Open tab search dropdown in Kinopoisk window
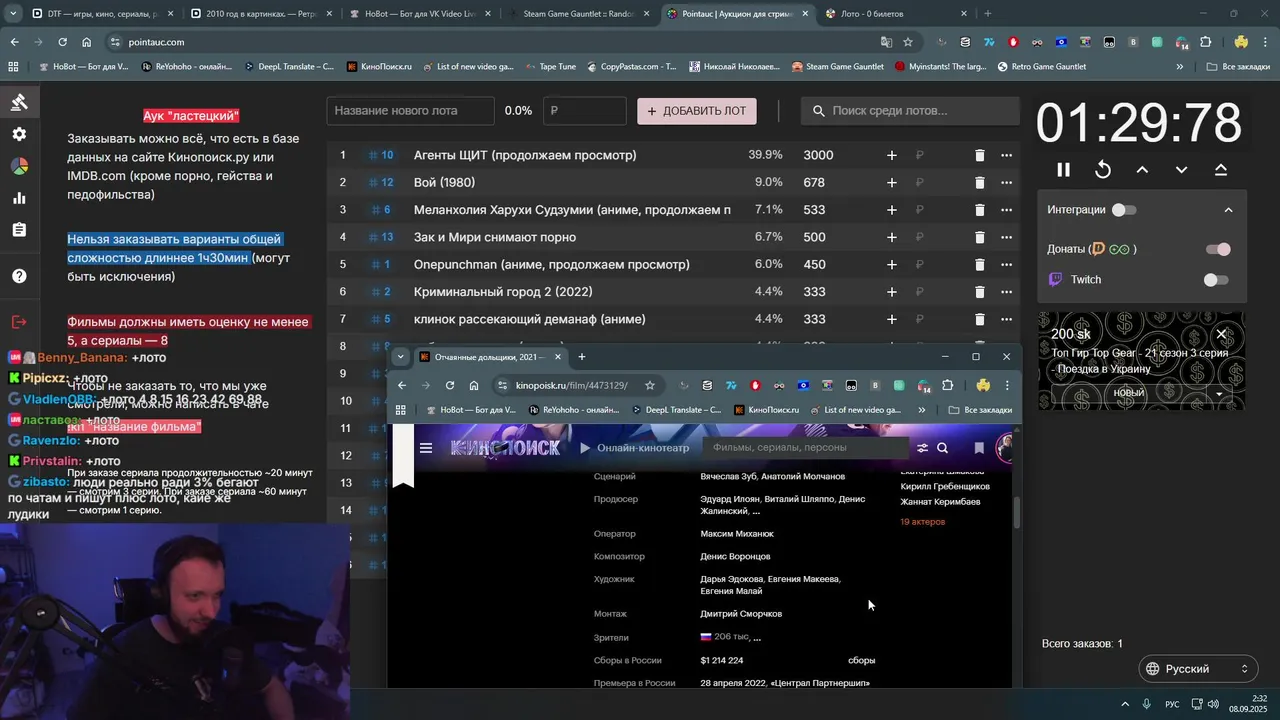The width and height of the screenshot is (1280, 720). 401,356
